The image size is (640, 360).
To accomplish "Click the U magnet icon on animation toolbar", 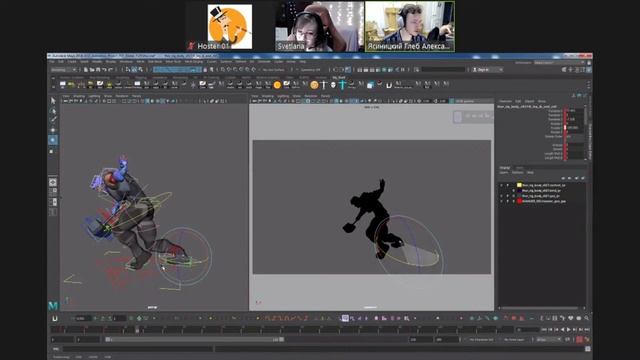I will (55, 318).
